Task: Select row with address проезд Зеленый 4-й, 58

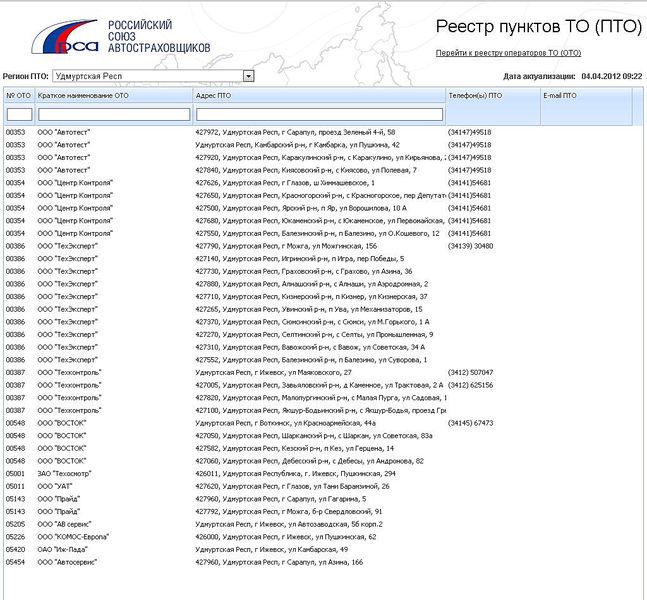Action: point(323,132)
